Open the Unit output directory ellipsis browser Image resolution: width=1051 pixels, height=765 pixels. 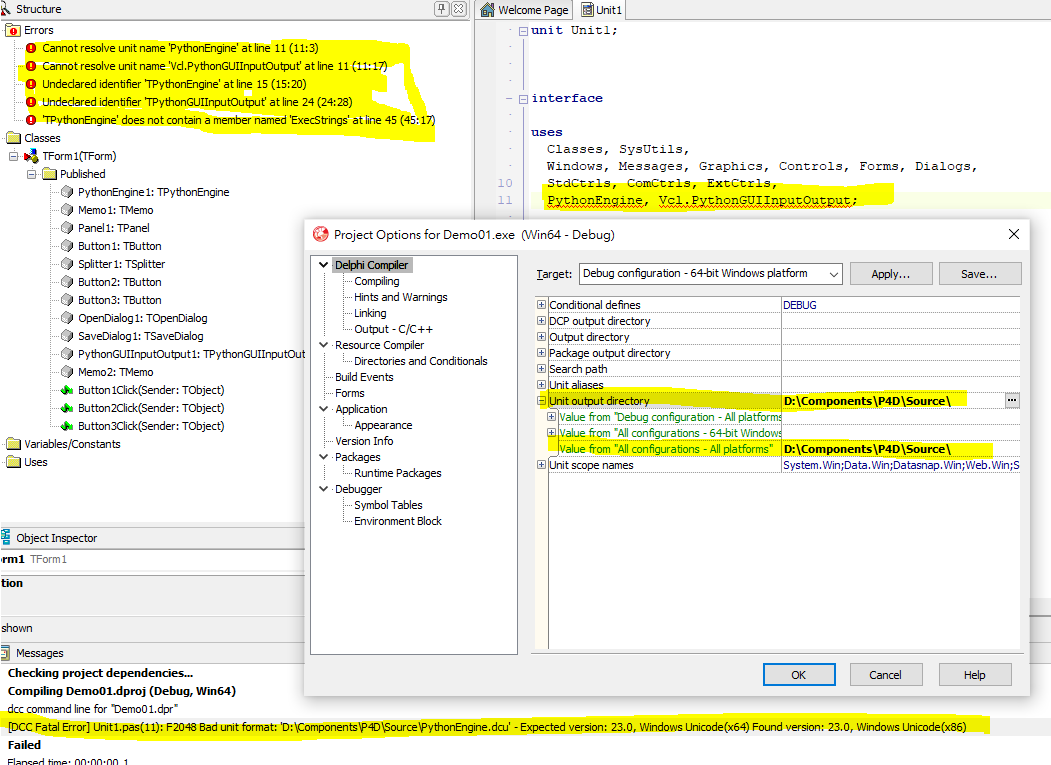click(1011, 400)
